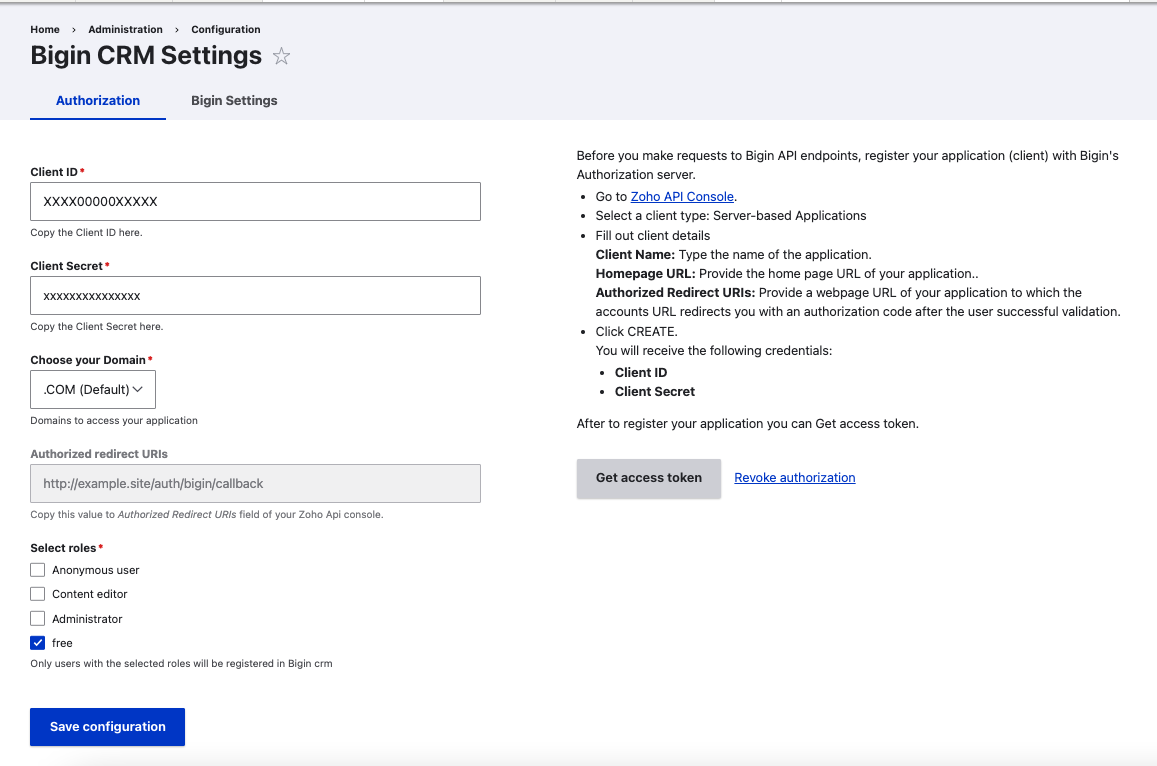
Task: Click the domain dropdown chevron arrow
Action: (138, 390)
